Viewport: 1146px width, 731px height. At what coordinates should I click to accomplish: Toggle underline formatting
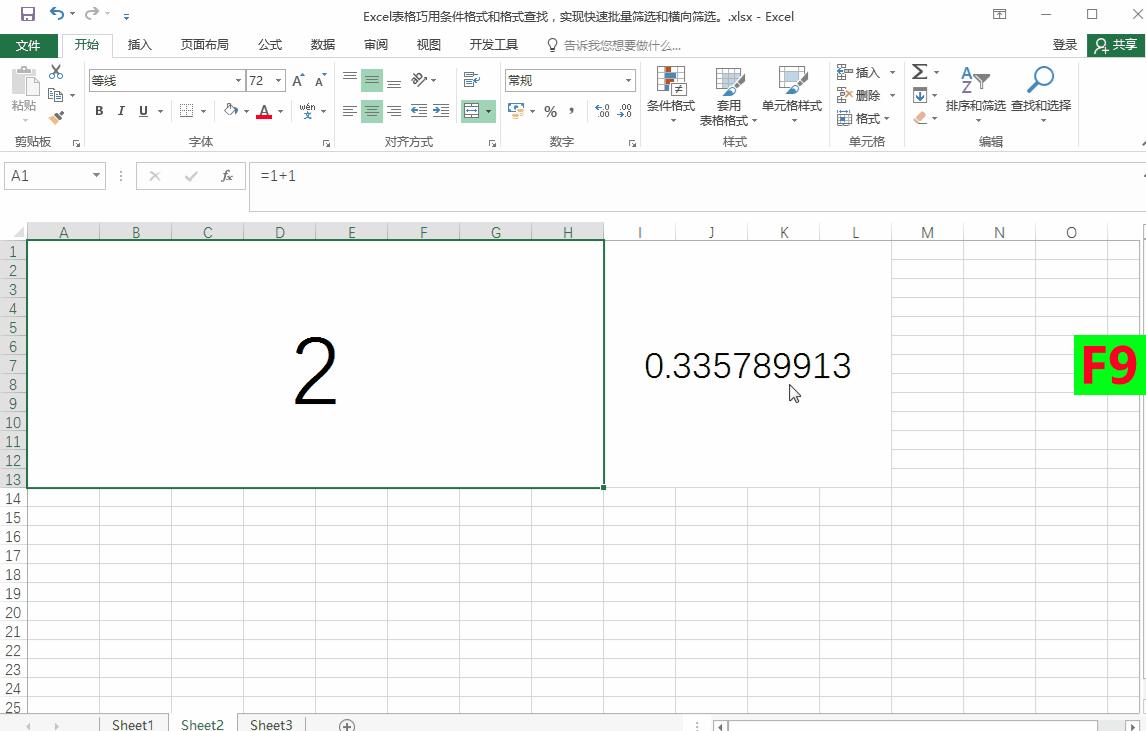pyautogui.click(x=141, y=111)
